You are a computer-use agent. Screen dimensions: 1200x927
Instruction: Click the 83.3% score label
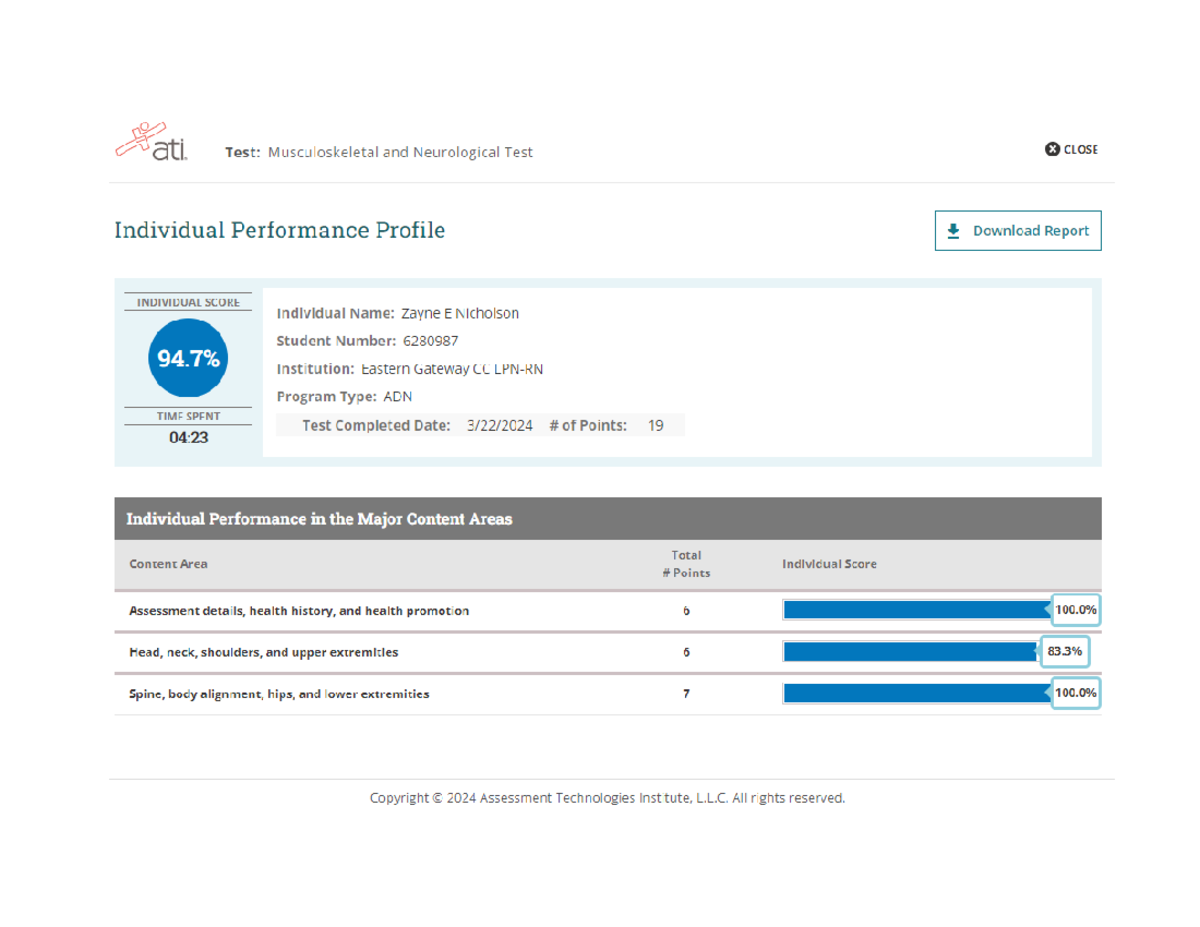(1065, 652)
